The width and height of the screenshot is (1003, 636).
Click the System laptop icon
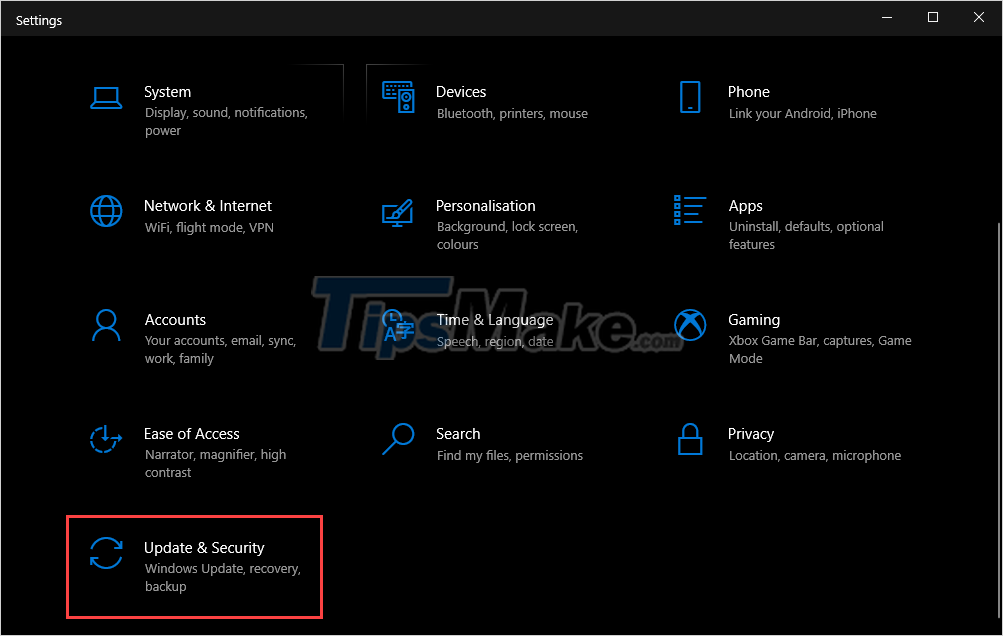[x=106, y=97]
